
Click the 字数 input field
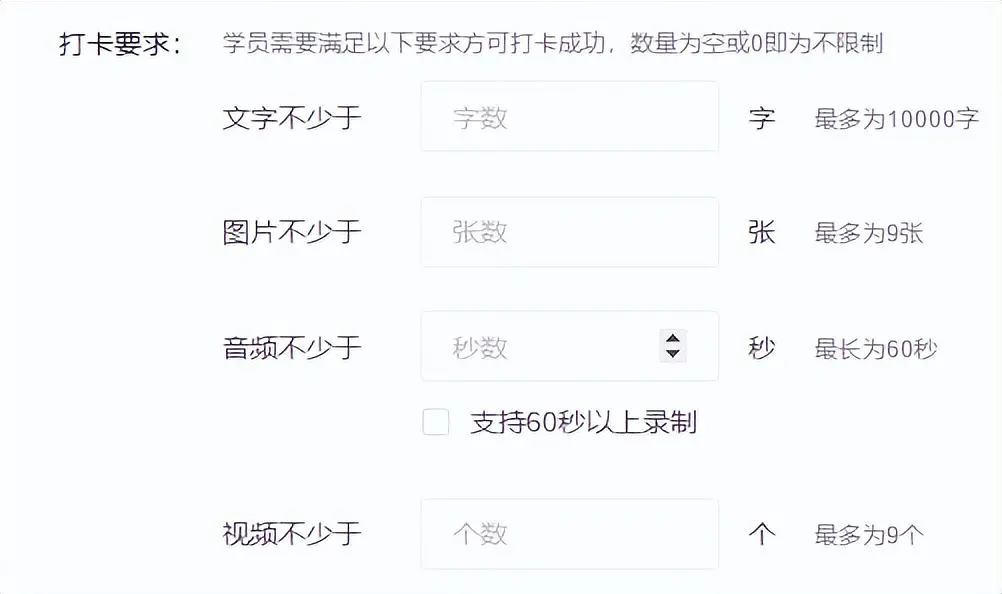[x=570, y=116]
